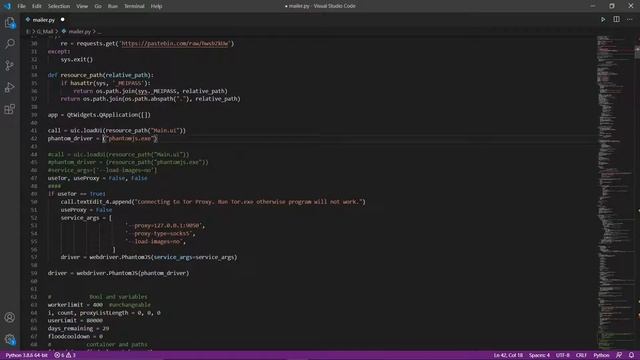Click 'def resource_path(relative_path):' line
The width and height of the screenshot is (640, 360).
click(x=100, y=75)
